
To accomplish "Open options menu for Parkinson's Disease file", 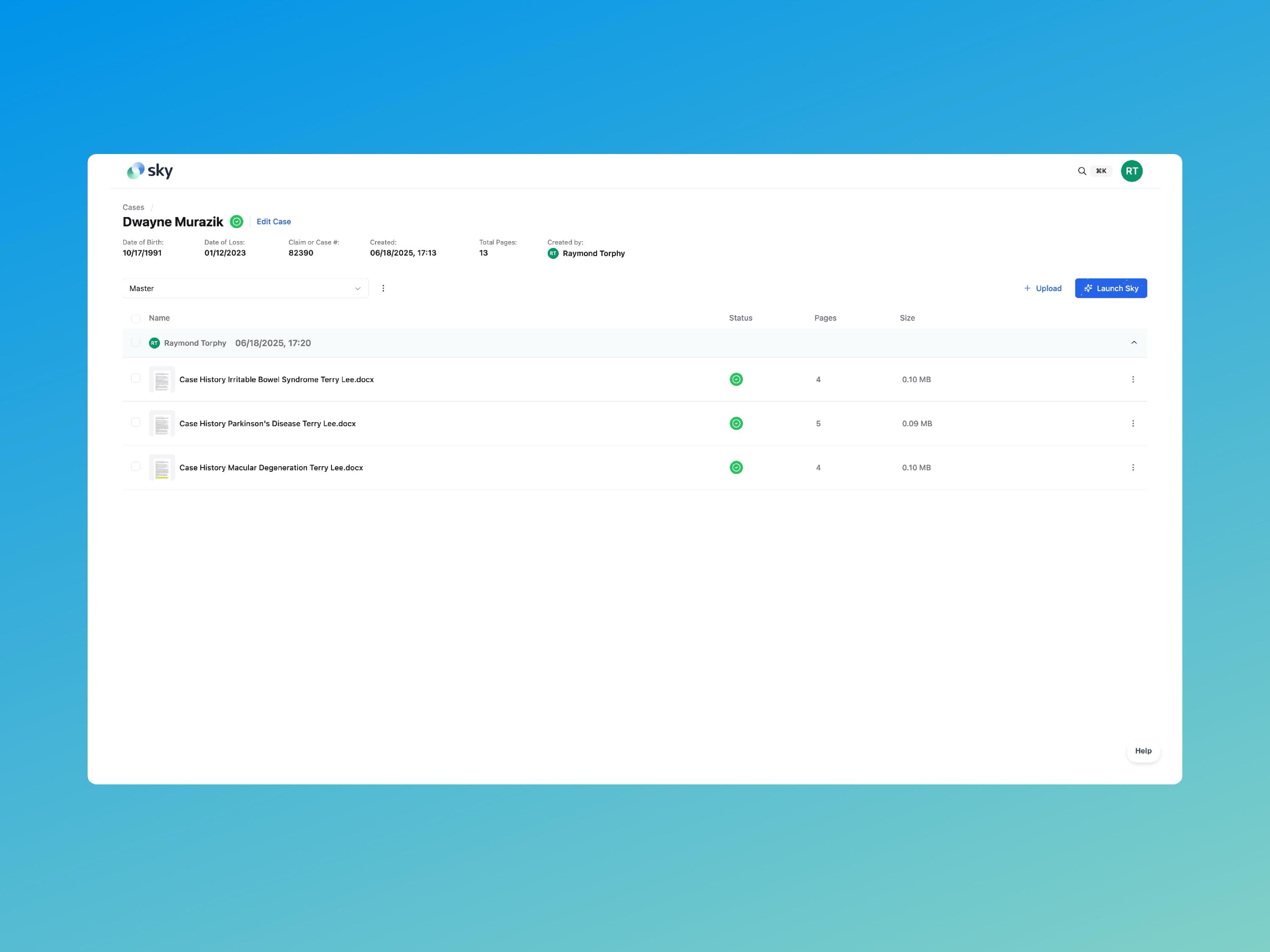I will coord(1132,424).
